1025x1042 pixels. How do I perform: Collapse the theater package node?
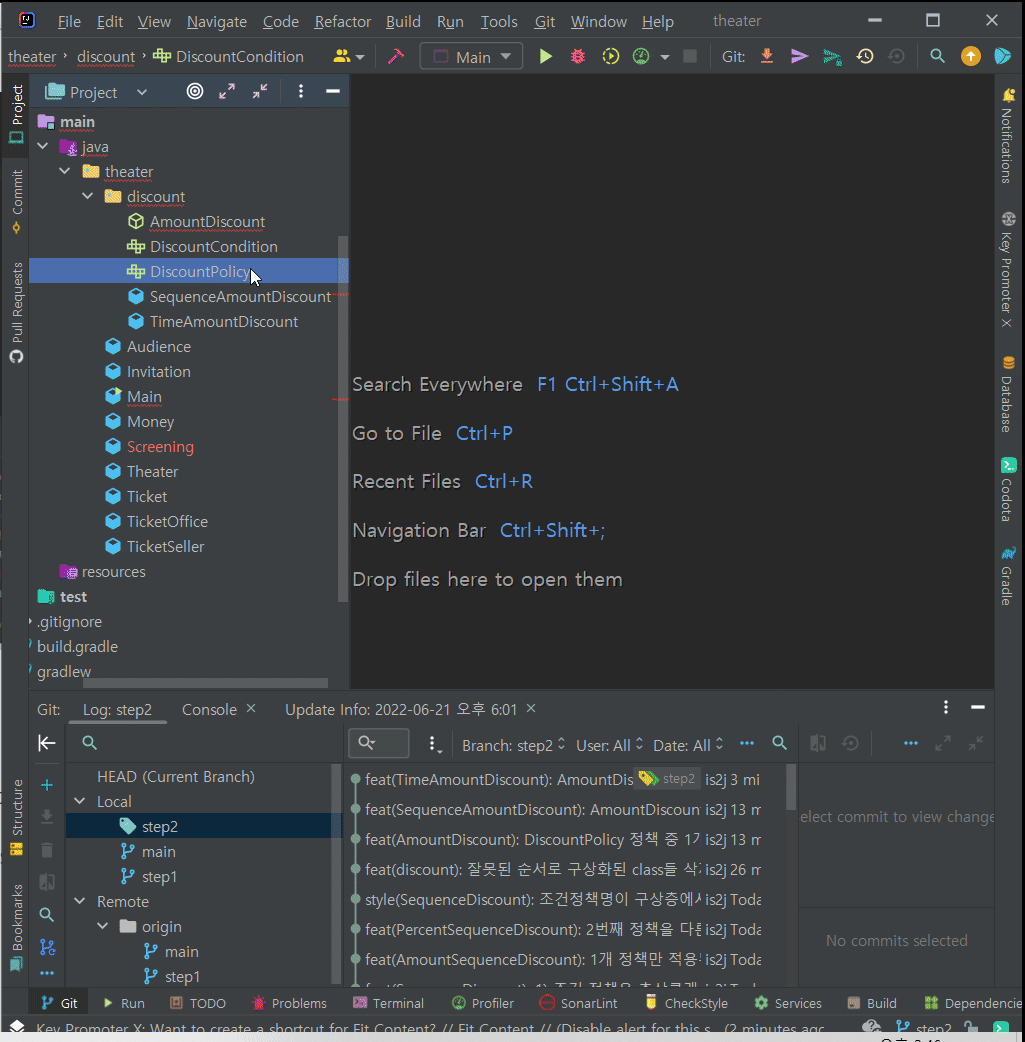coord(65,171)
